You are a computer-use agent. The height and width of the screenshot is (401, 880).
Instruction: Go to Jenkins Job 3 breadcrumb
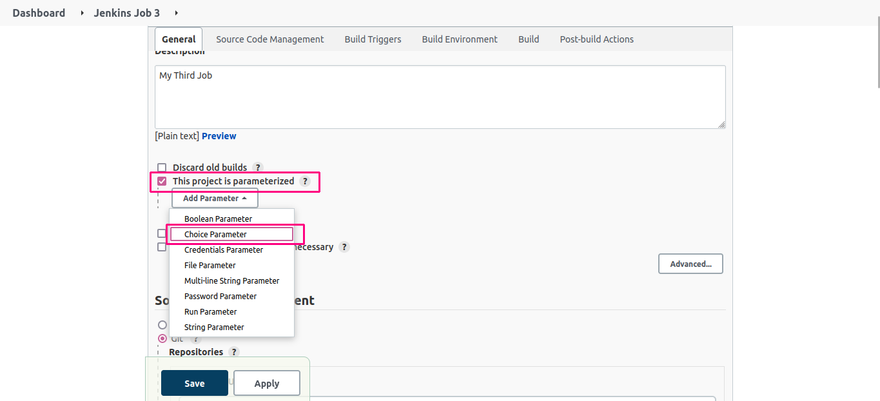click(x=127, y=12)
